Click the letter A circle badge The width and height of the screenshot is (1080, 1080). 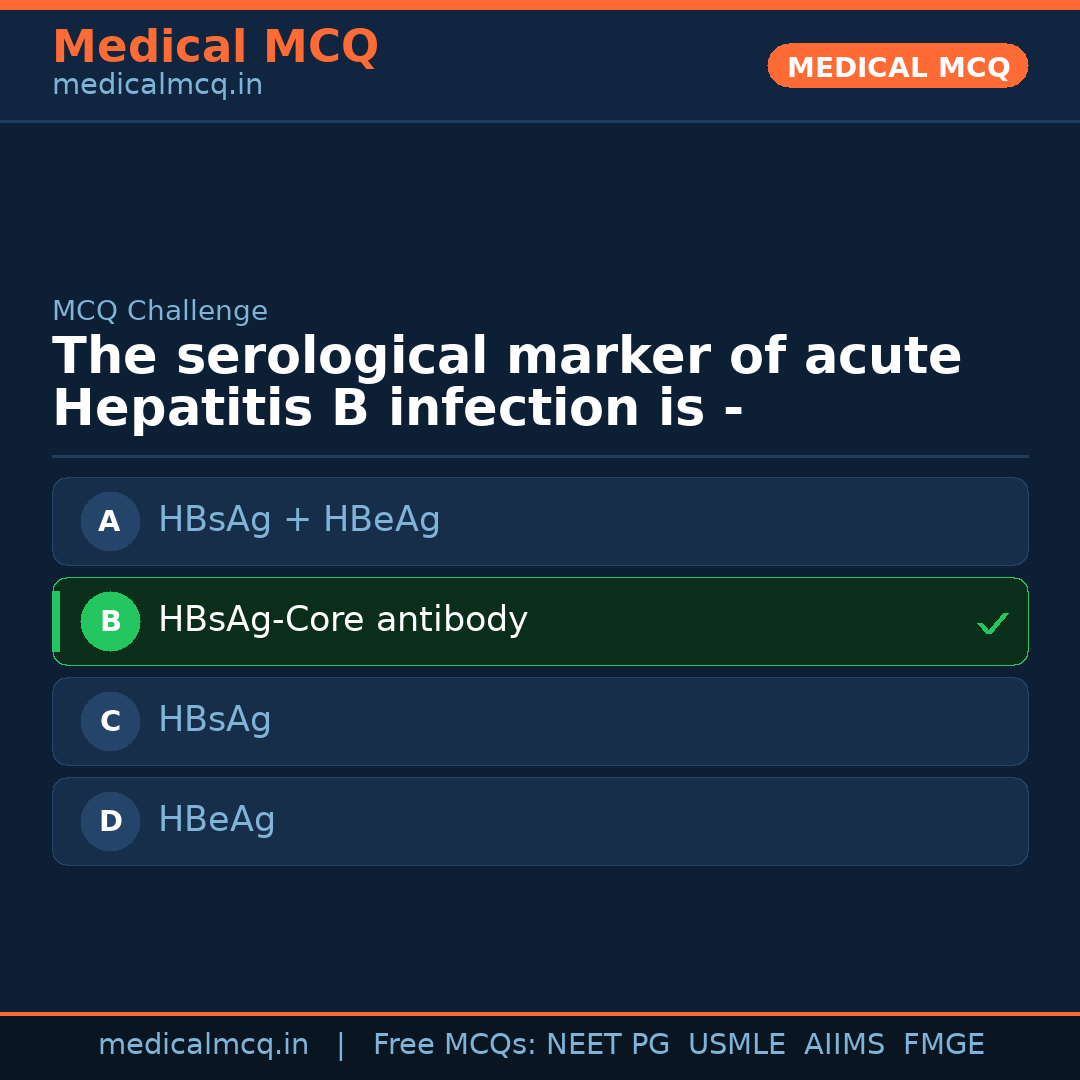(110, 521)
